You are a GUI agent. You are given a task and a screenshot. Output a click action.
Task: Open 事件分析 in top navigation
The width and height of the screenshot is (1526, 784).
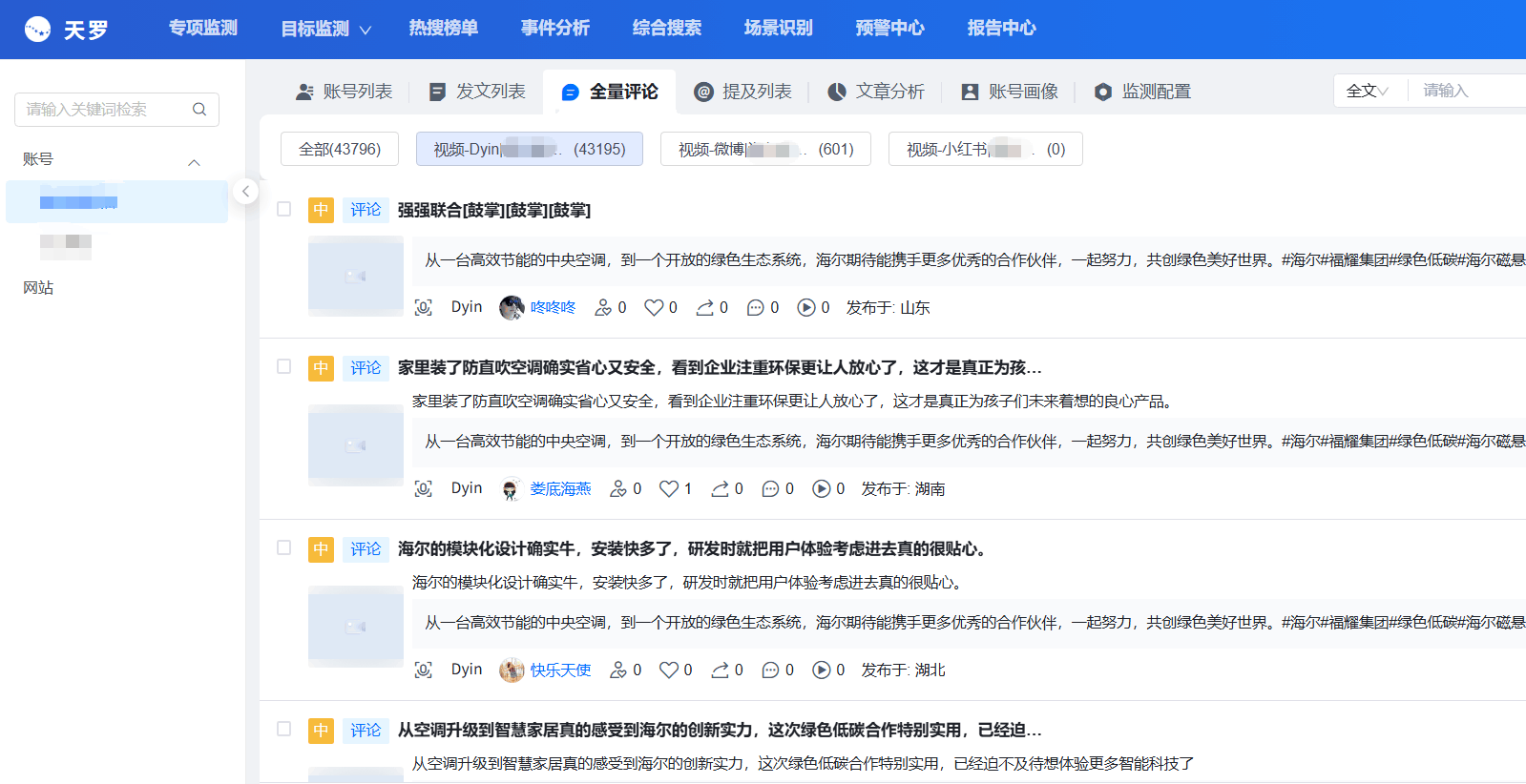tap(555, 29)
